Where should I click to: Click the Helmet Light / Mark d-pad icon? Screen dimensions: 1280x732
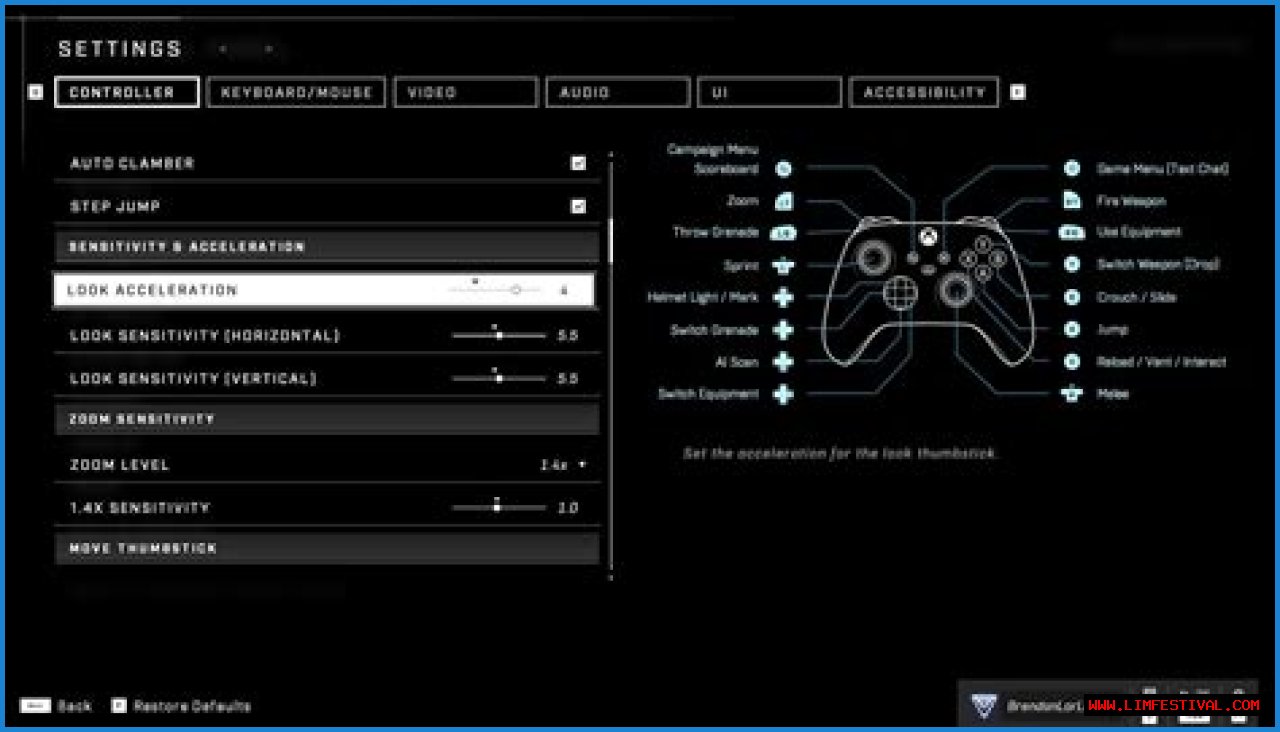click(784, 298)
